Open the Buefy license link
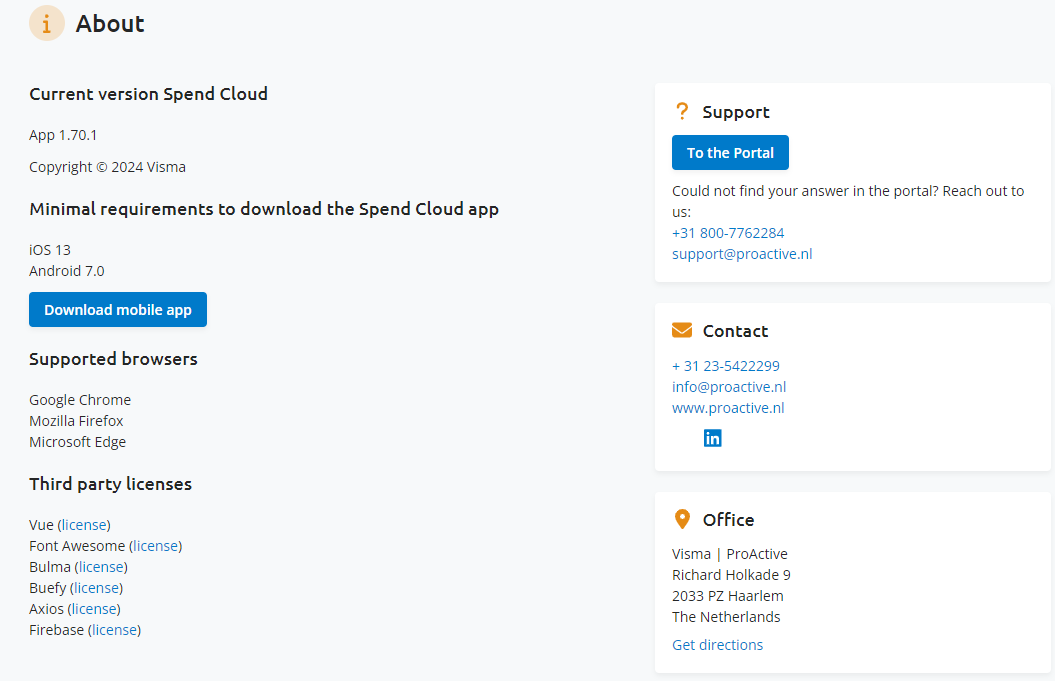This screenshot has width=1055, height=681. point(96,587)
